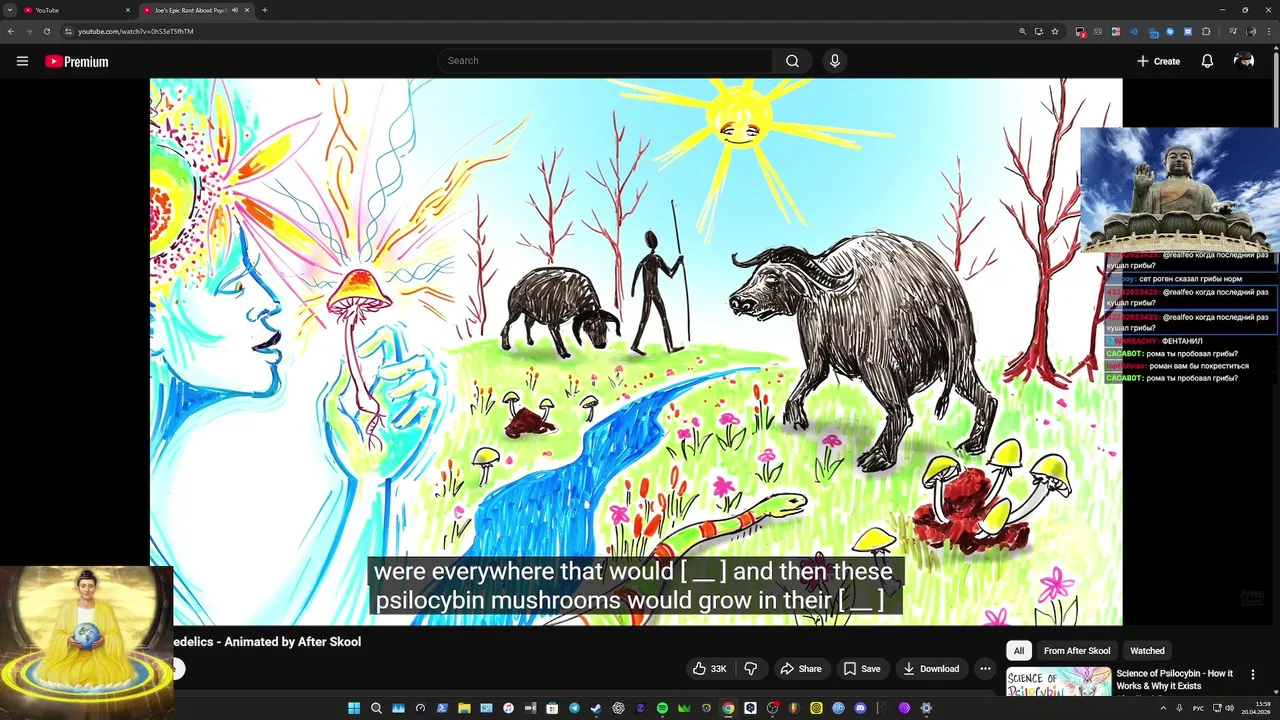1280x720 pixels.
Task: Install or cast icon in address bar
Action: [1039, 31]
